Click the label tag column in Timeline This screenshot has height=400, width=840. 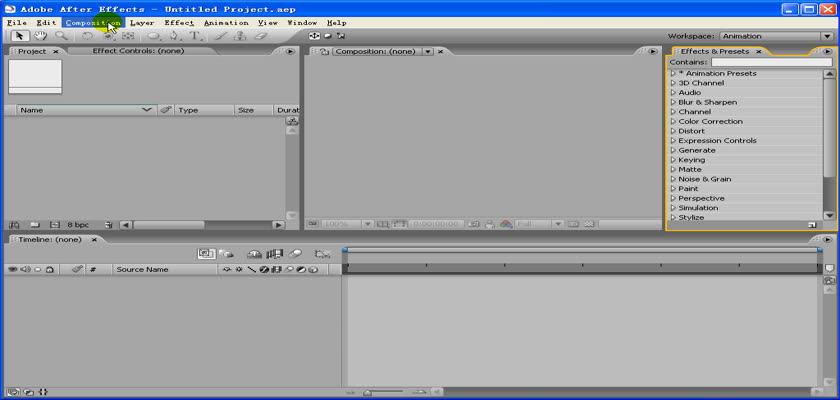[x=77, y=269]
